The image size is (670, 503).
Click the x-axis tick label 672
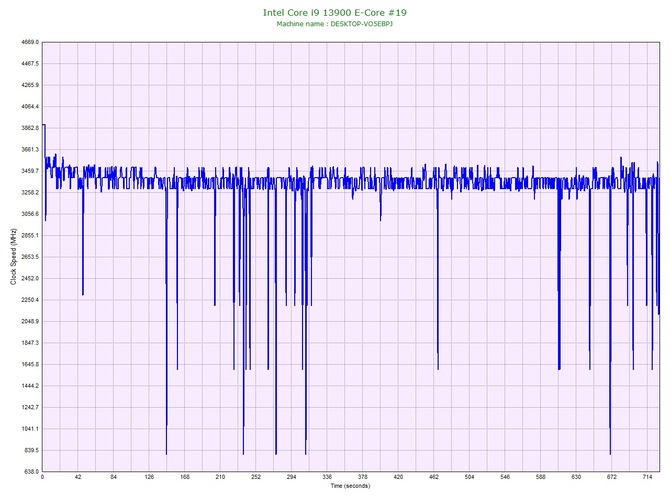pos(612,477)
